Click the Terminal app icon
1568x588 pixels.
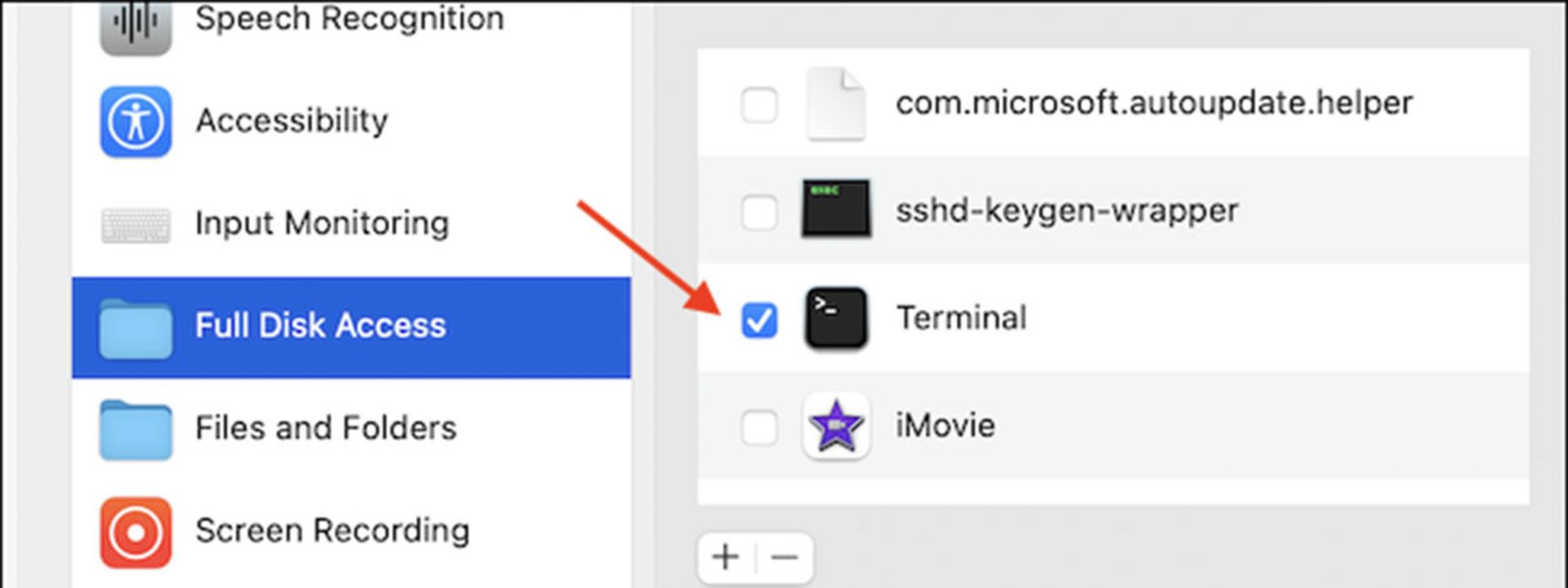[835, 318]
